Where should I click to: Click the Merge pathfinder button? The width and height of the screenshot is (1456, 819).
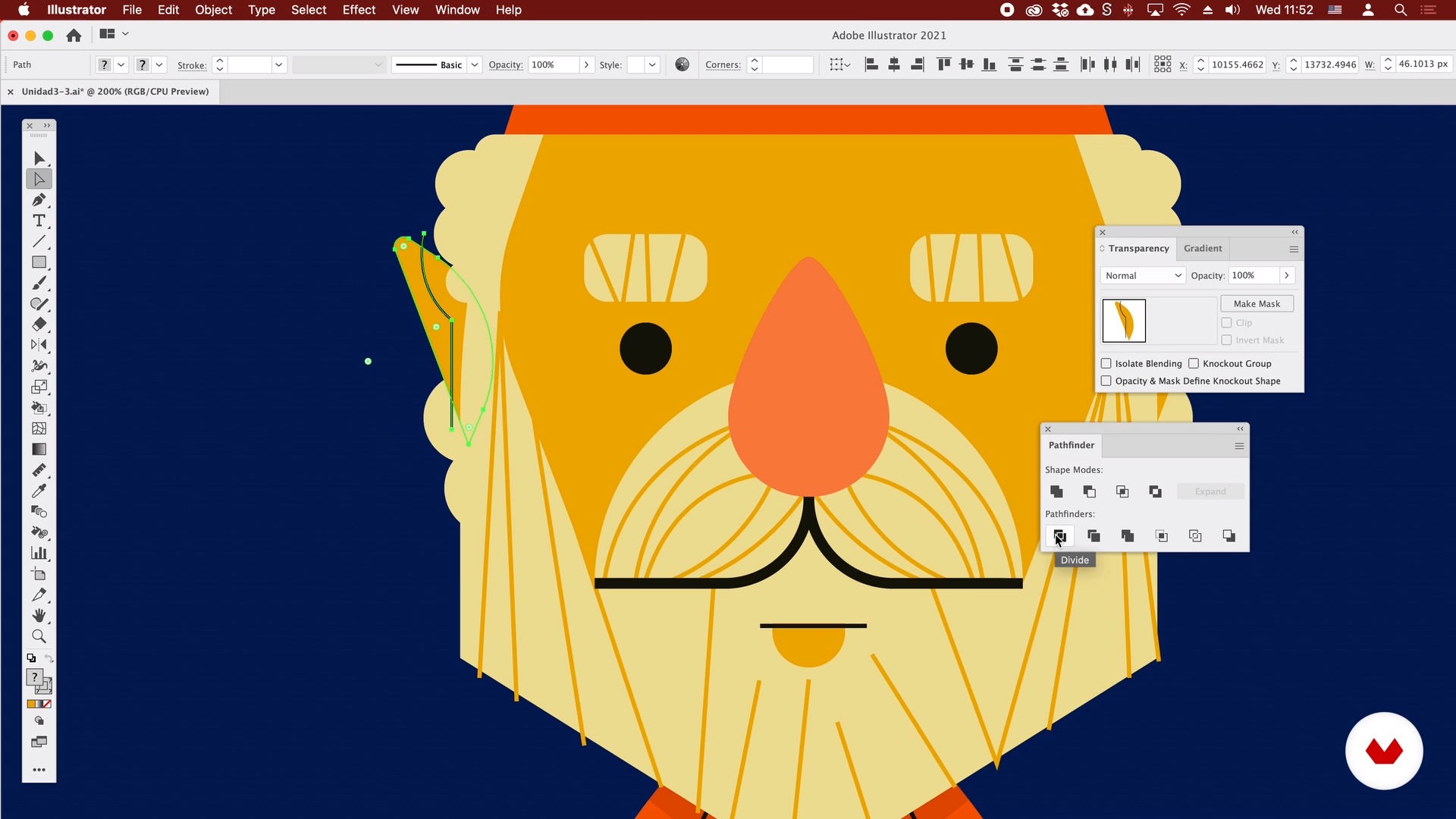point(1128,536)
